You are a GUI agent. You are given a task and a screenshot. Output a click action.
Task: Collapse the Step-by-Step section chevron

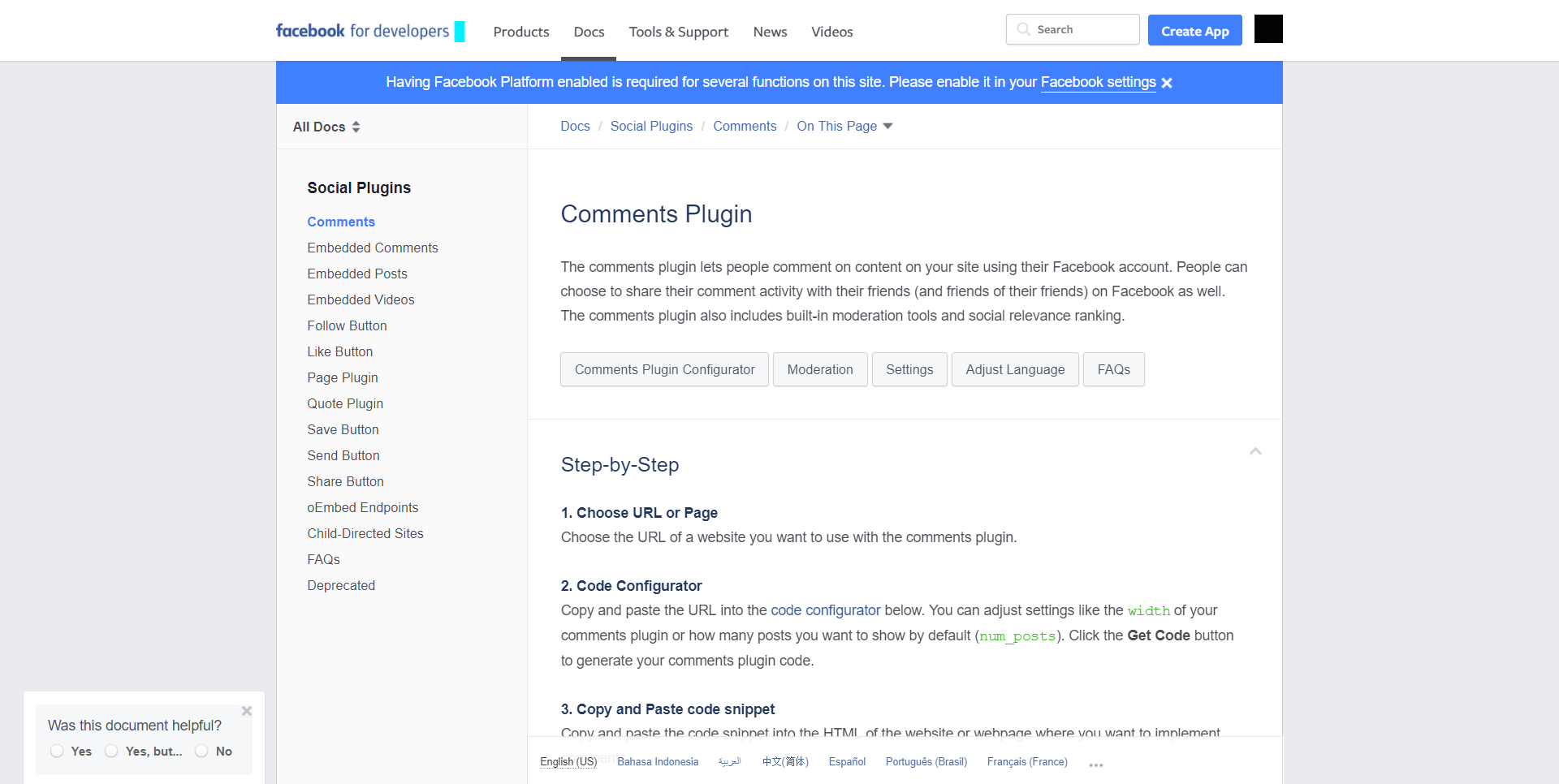[1255, 451]
